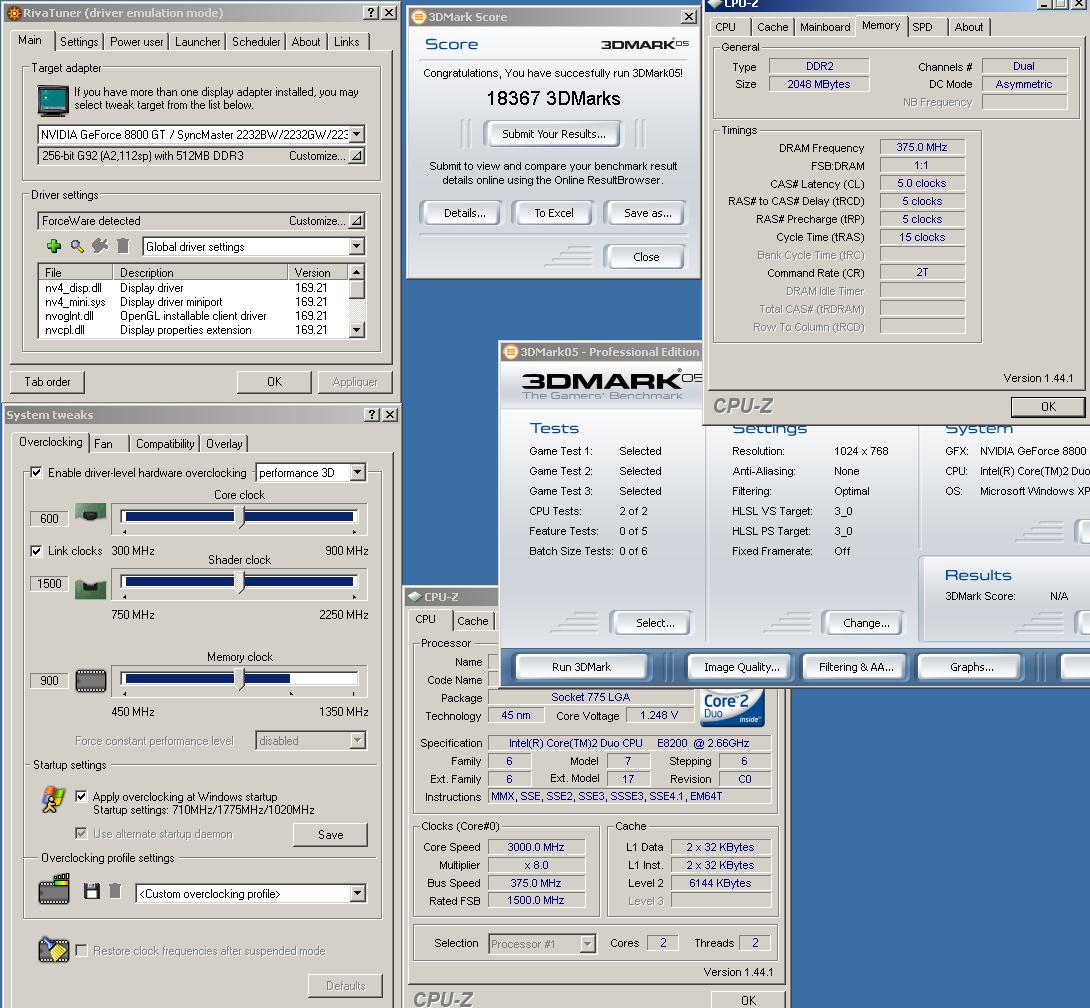This screenshot has width=1090, height=1008.
Task: Toggle Enable driver-level hardware overclocking checkbox
Action: pyautogui.click(x=36, y=473)
